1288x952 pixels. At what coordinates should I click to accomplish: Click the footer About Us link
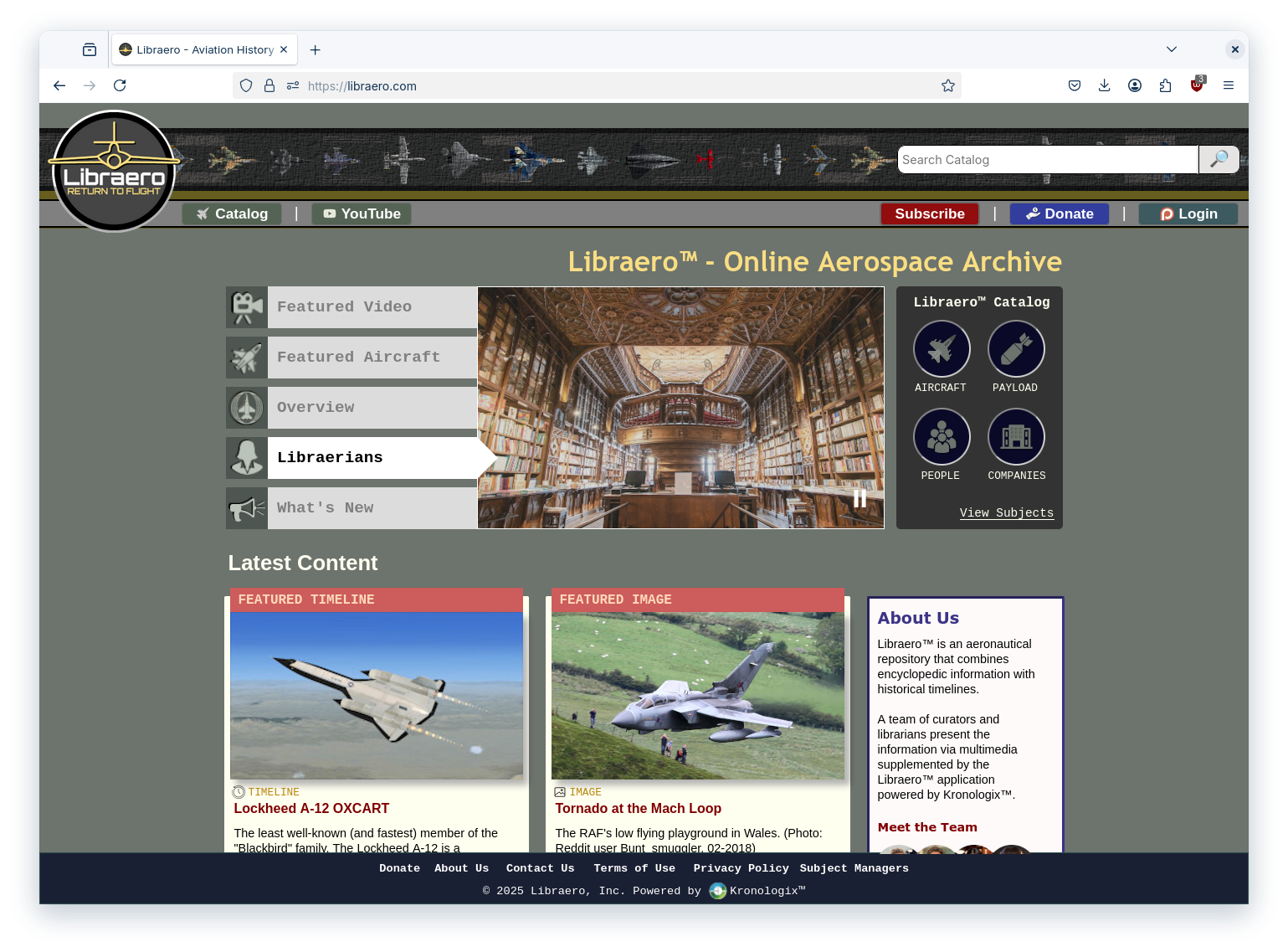(x=461, y=868)
